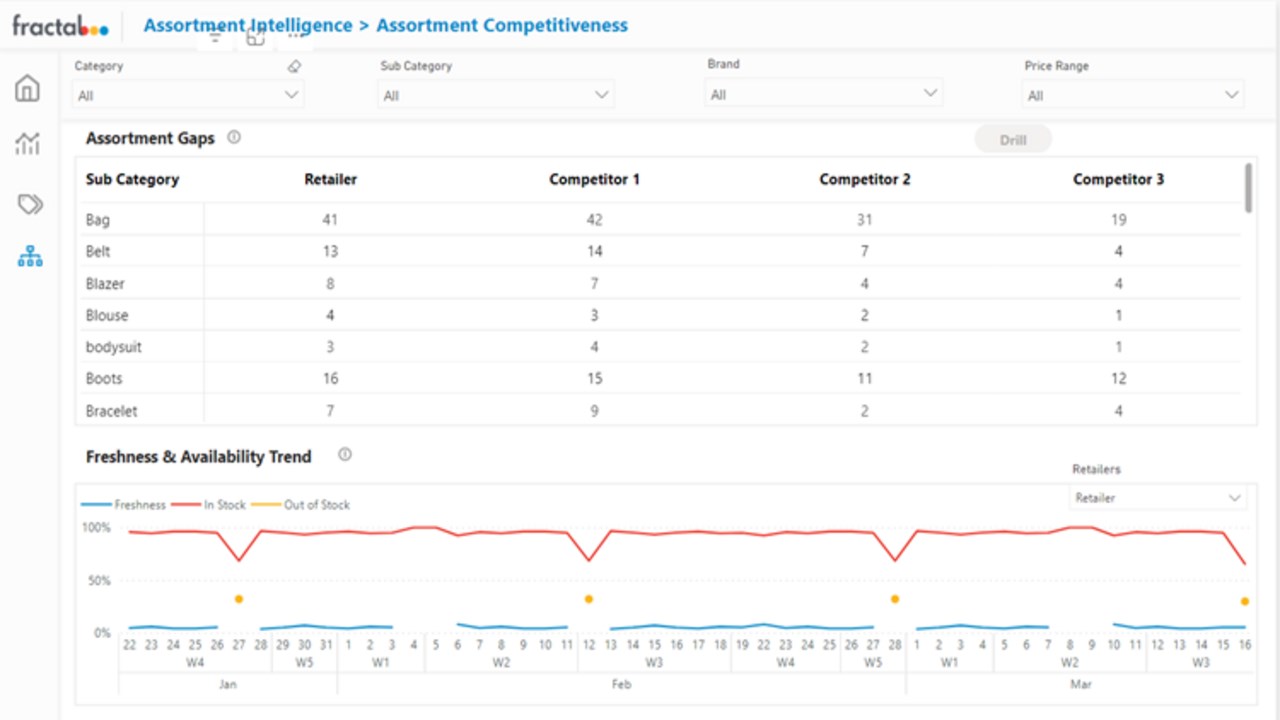Click Retailer value 41 in Bag row
Image resolution: width=1280 pixels, height=720 pixels.
331,220
